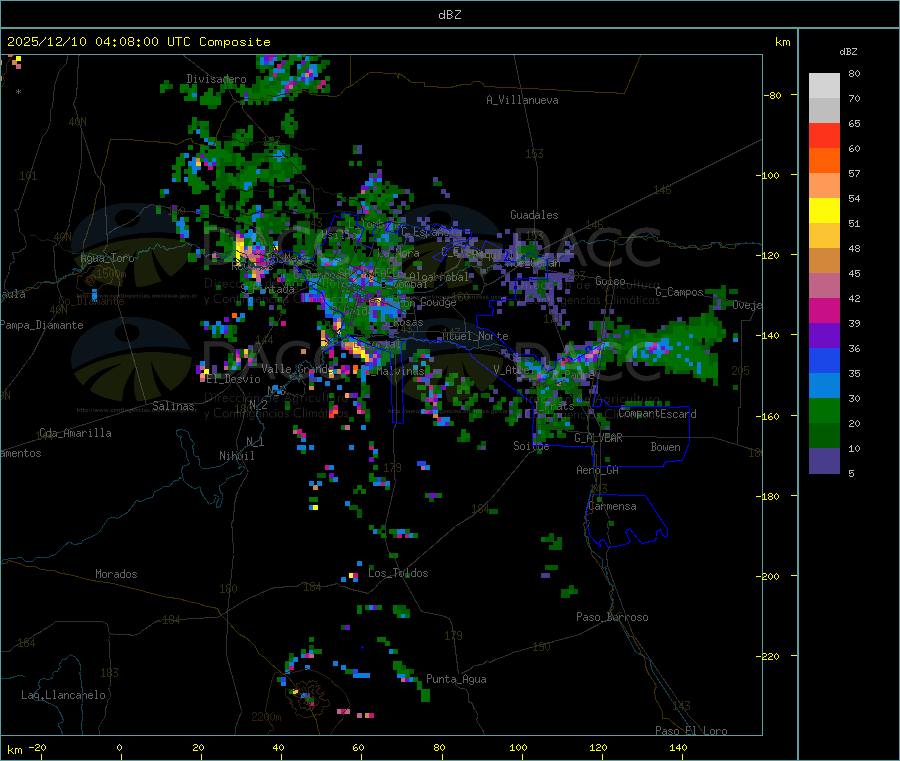Pick the 54 dBZ yellow swatch
The height and width of the screenshot is (761, 900).
pyautogui.click(x=824, y=211)
